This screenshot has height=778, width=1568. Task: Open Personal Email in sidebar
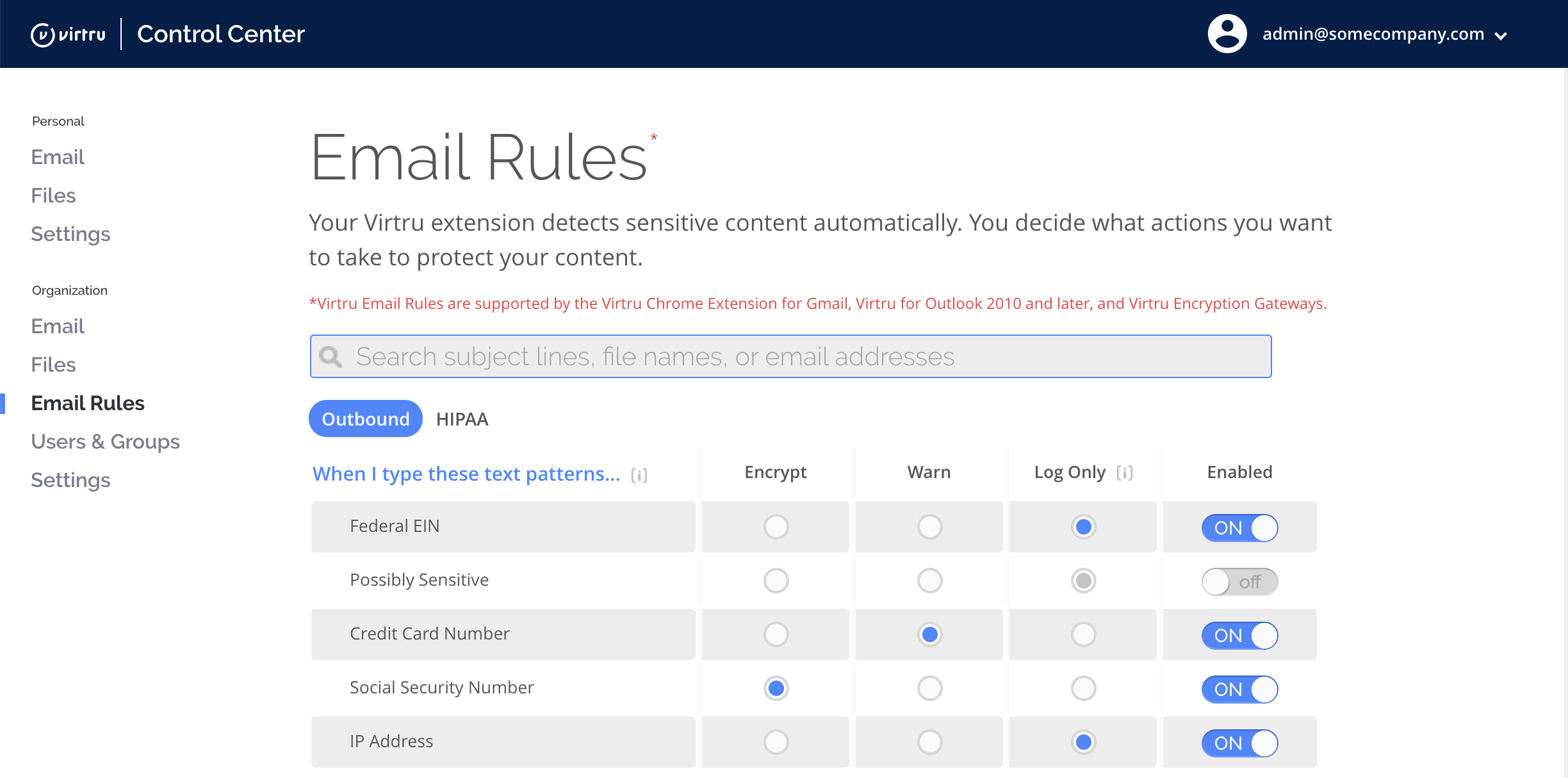tap(58, 157)
